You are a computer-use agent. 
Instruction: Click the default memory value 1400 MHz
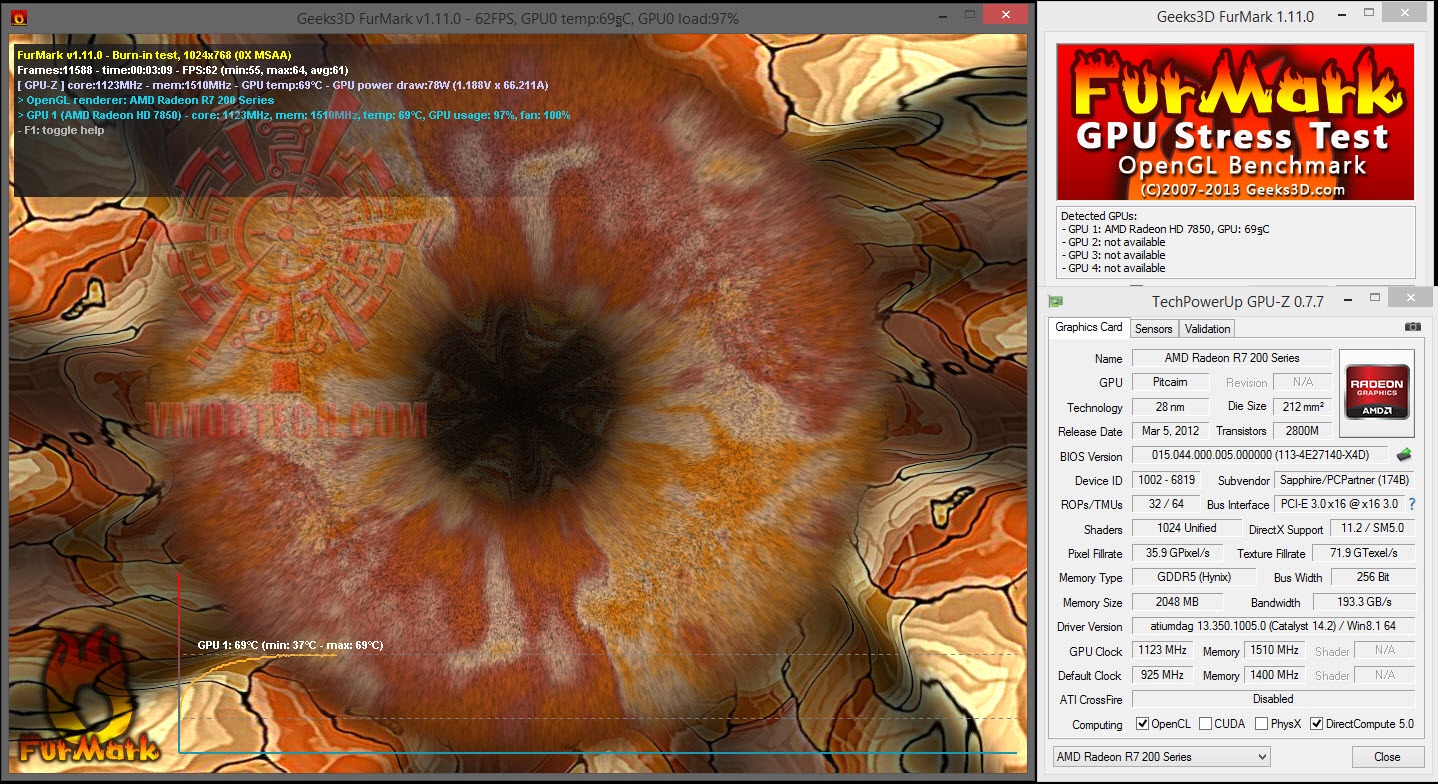coord(1274,675)
